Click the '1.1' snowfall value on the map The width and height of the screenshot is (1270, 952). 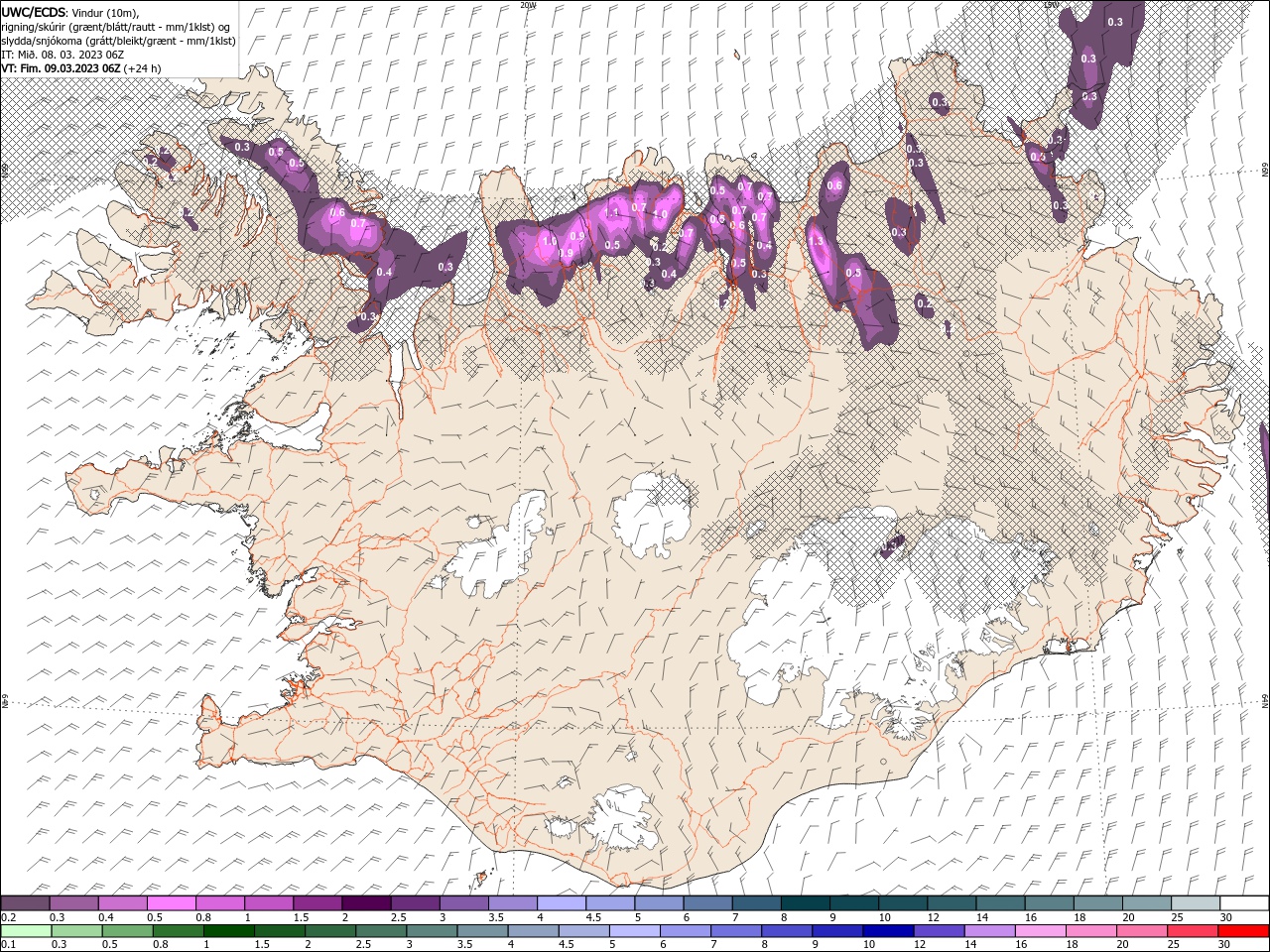pyautogui.click(x=611, y=212)
